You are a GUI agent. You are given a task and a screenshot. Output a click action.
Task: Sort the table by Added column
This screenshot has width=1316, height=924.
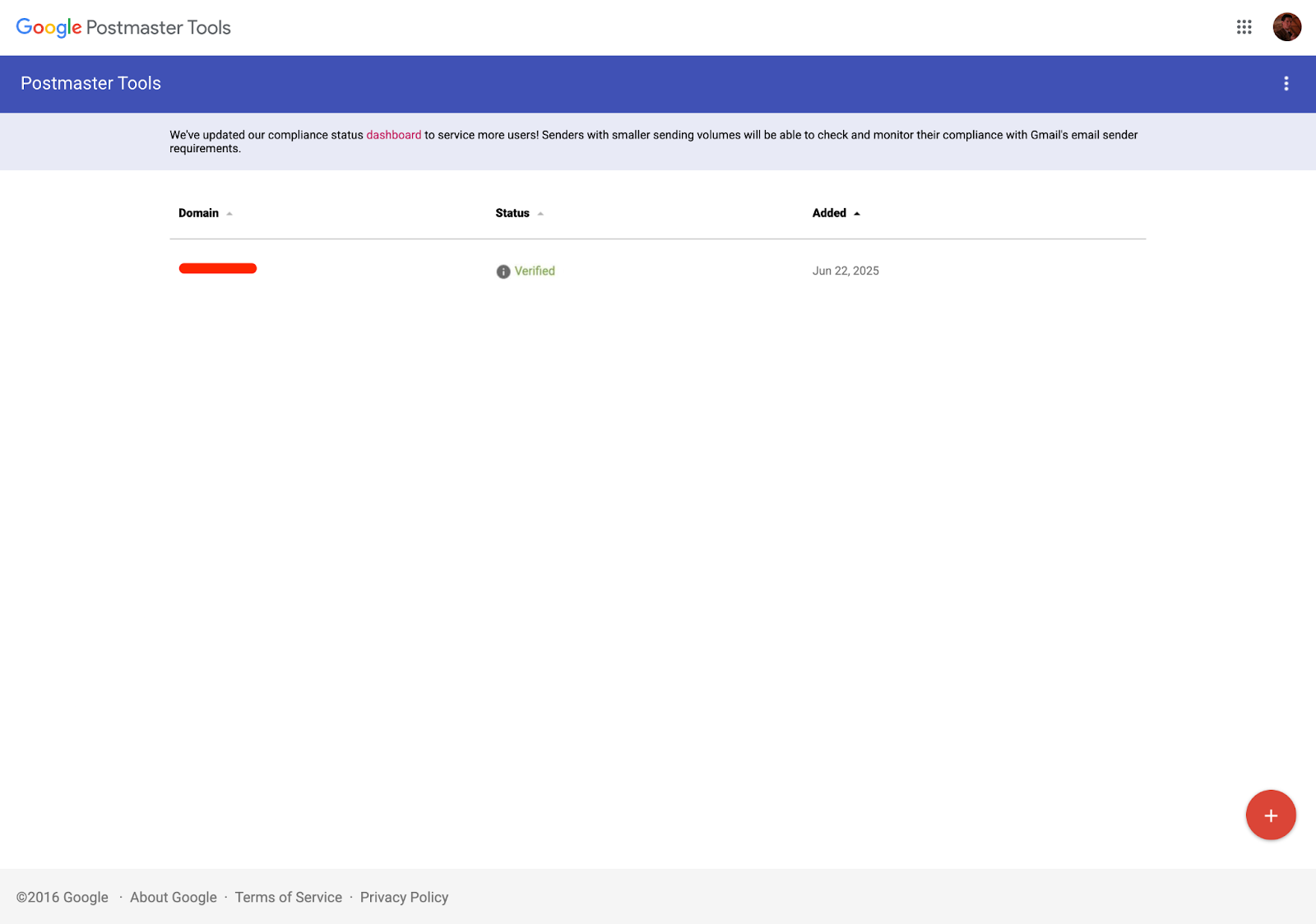click(836, 213)
